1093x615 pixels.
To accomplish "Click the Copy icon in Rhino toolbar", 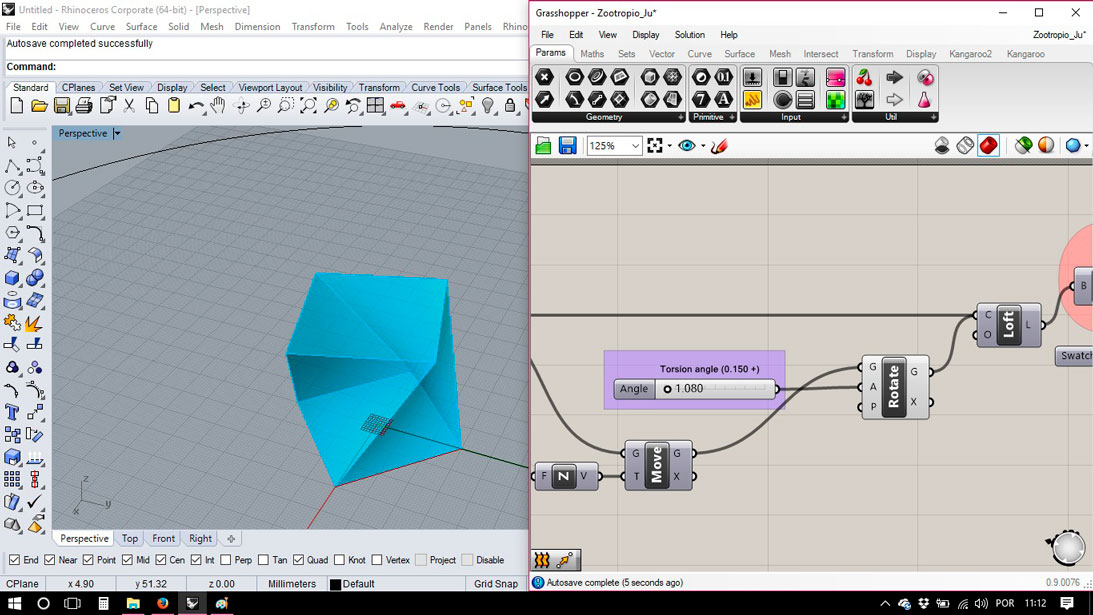I will pos(151,106).
